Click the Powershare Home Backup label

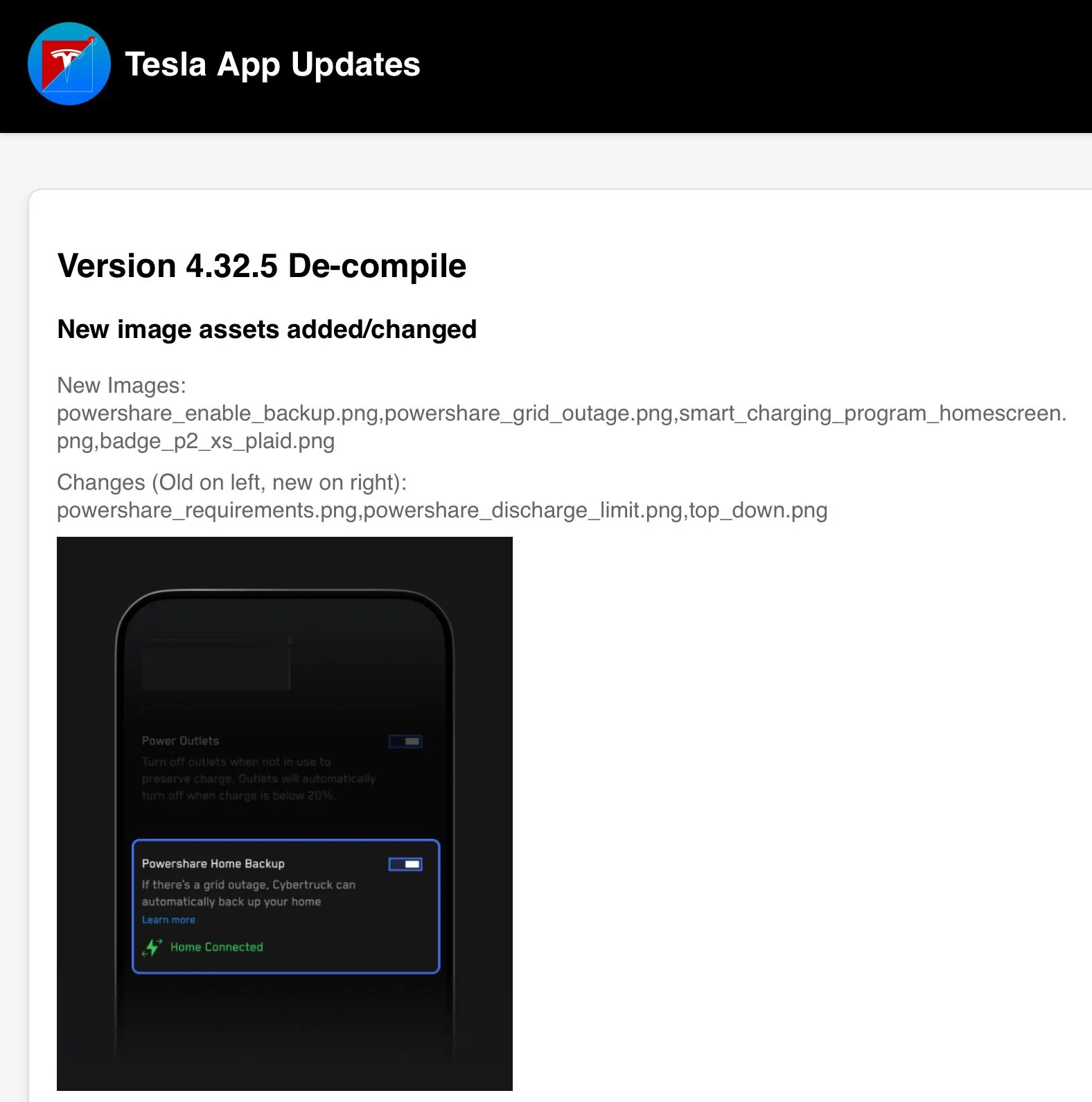213,864
